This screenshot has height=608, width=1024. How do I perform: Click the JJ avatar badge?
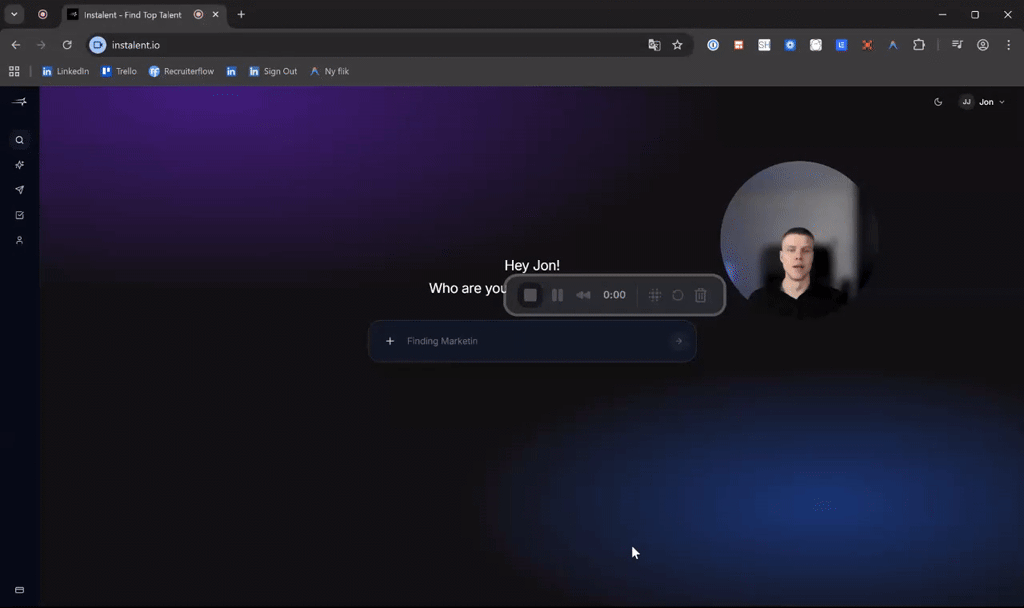967,102
